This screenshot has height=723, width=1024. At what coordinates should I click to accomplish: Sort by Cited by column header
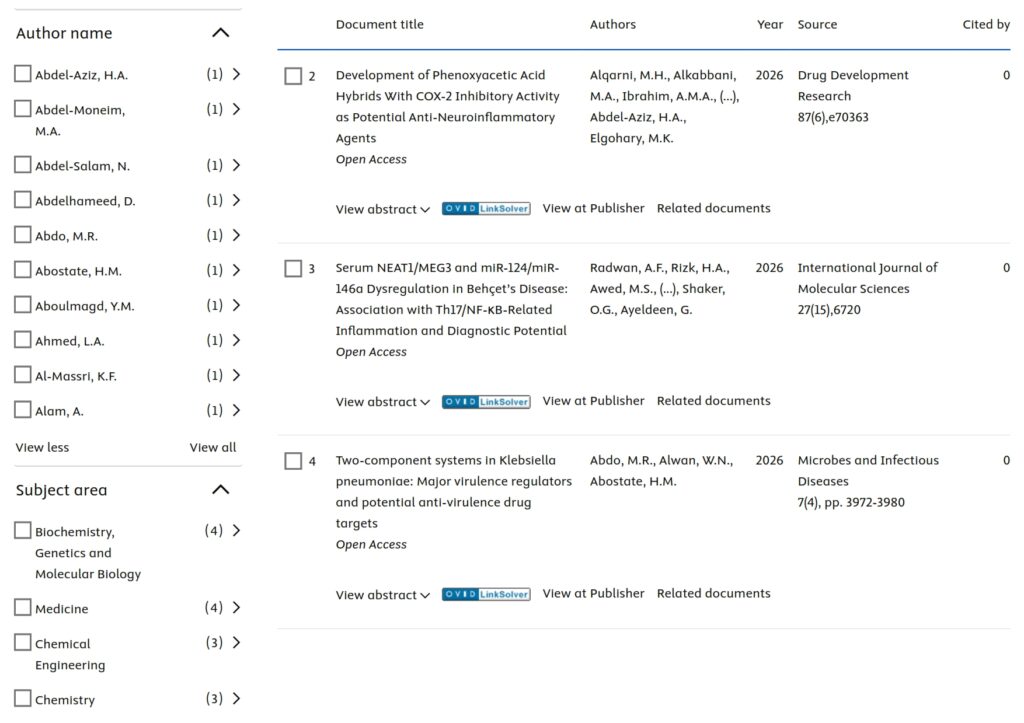986,24
